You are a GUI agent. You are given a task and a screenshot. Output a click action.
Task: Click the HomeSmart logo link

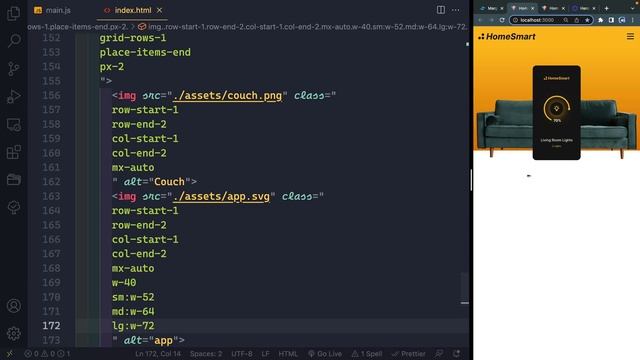tap(507, 36)
